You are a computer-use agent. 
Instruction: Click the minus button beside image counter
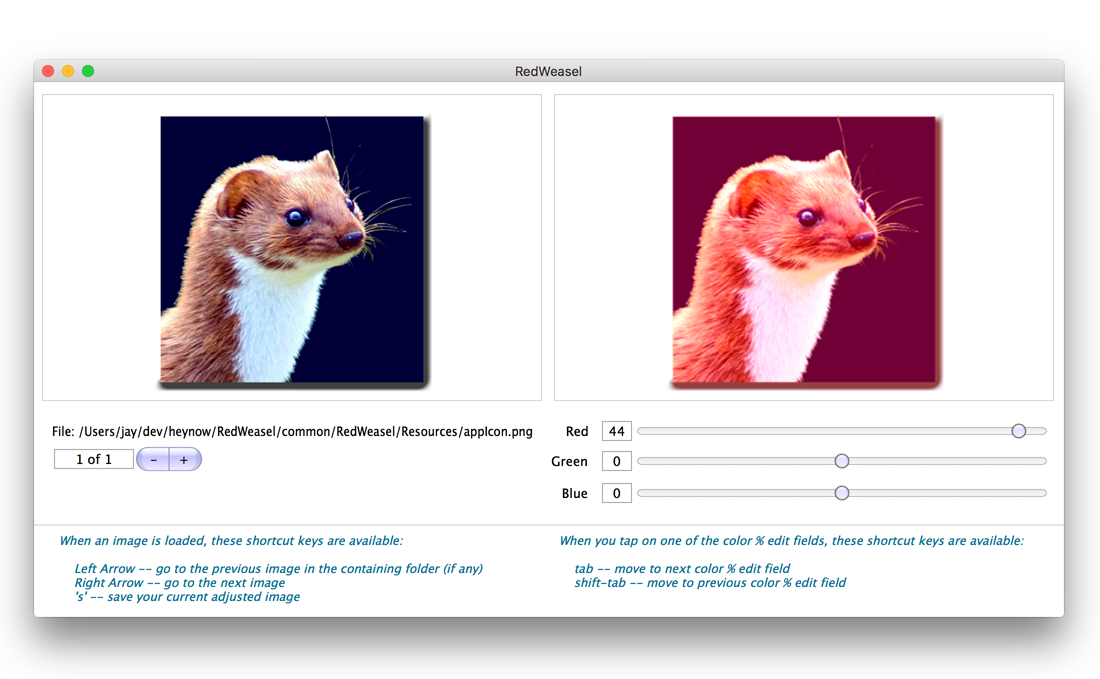click(153, 460)
